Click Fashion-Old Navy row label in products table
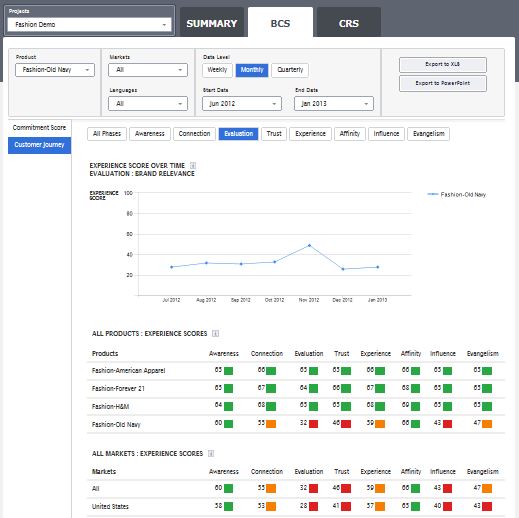 pos(116,425)
